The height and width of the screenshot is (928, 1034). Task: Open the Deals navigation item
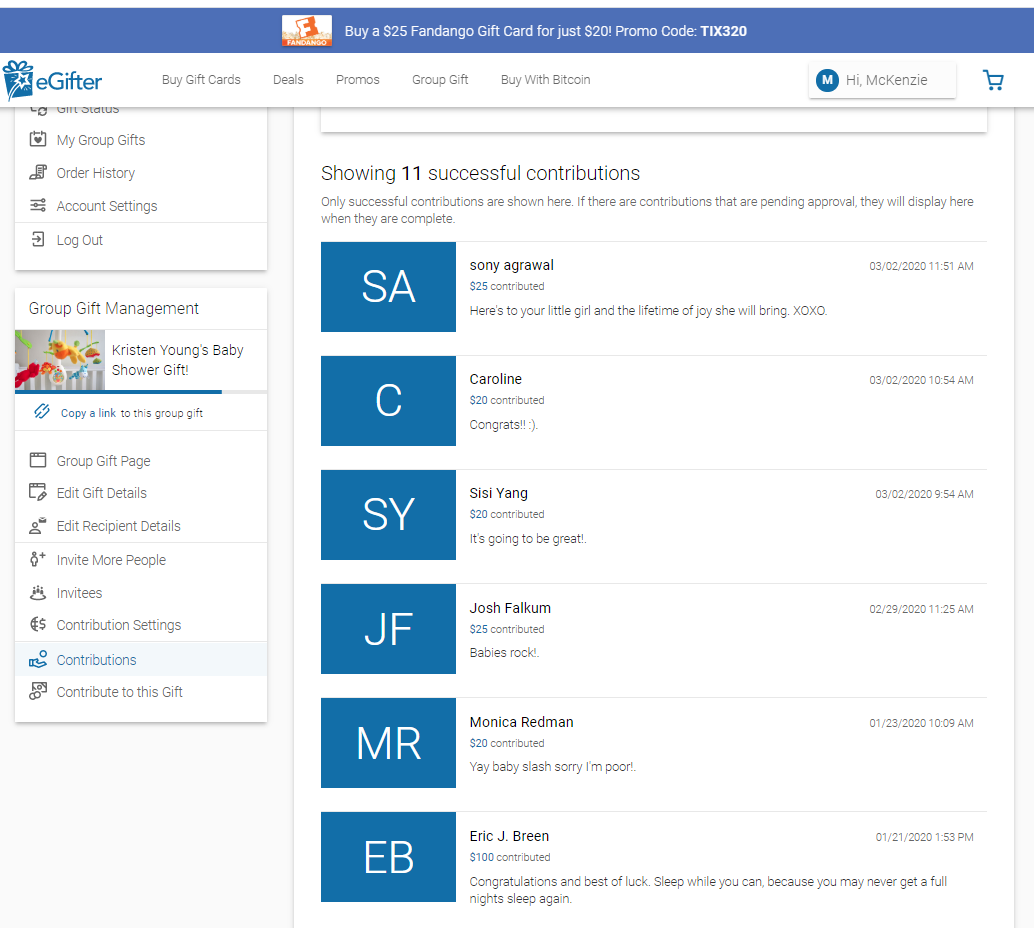pos(288,80)
